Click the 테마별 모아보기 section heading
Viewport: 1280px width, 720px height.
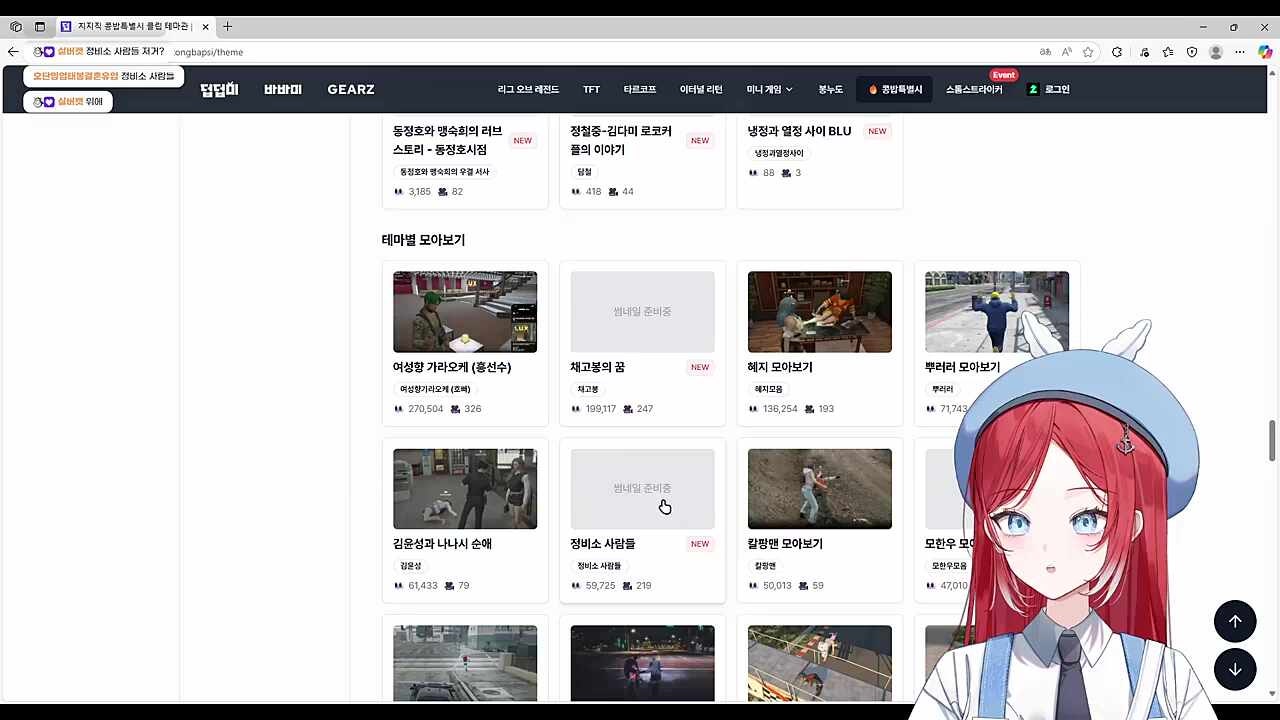tap(423, 240)
